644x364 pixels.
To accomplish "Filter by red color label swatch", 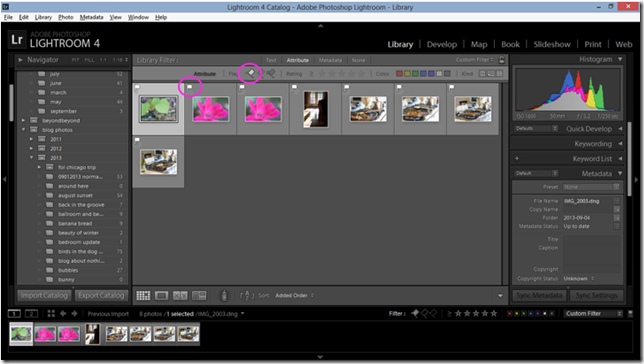I will pos(399,74).
